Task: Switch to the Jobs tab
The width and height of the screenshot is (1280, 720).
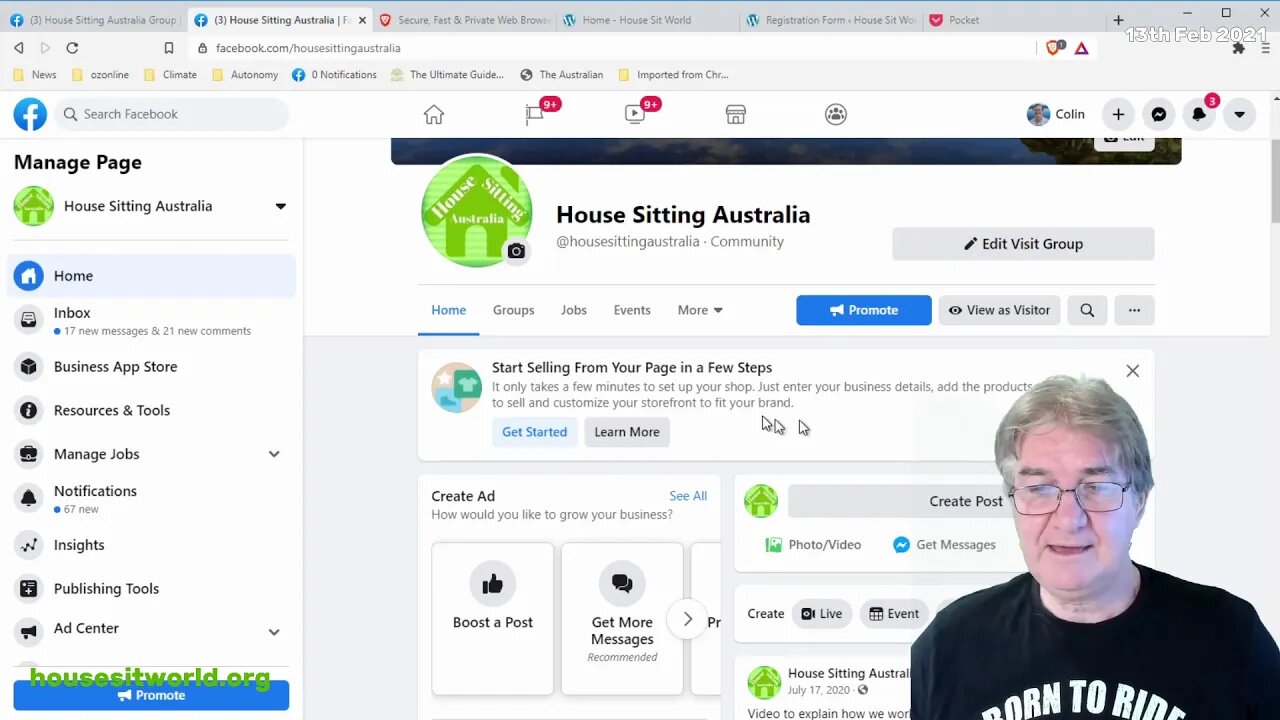Action: [x=574, y=310]
